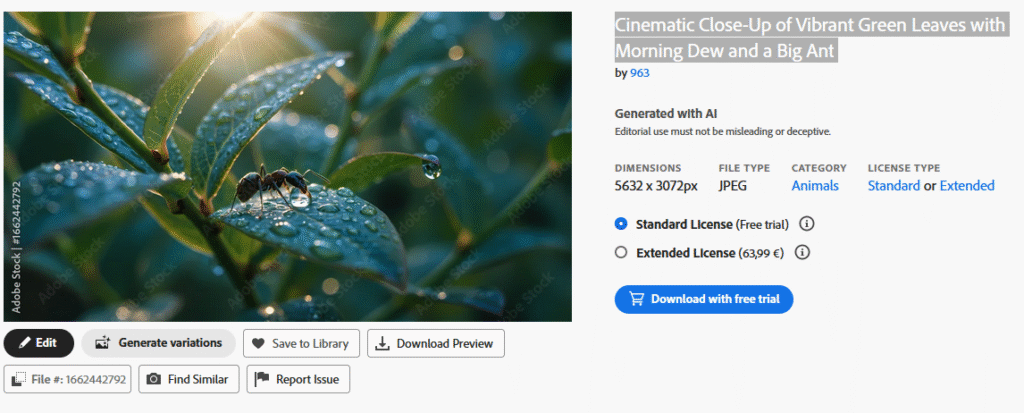Select the Extended License radio button
The image size is (1024, 413).
click(x=621, y=253)
